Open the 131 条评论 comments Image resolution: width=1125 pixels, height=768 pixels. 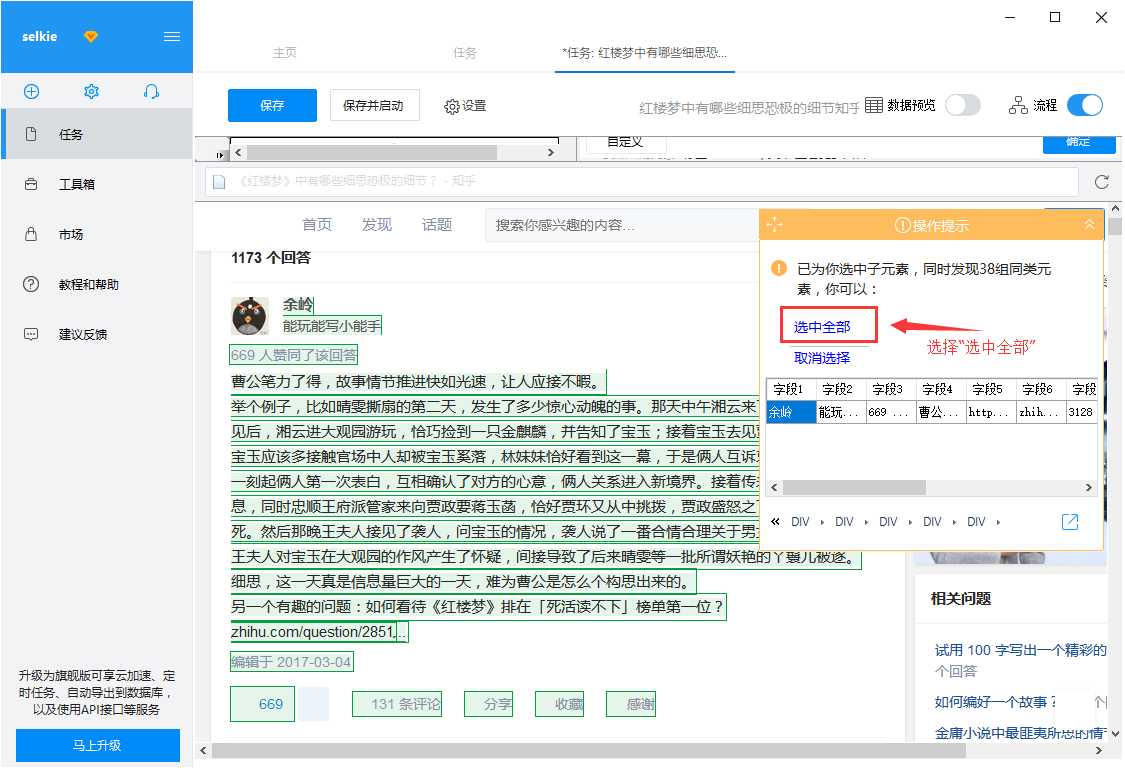(397, 704)
